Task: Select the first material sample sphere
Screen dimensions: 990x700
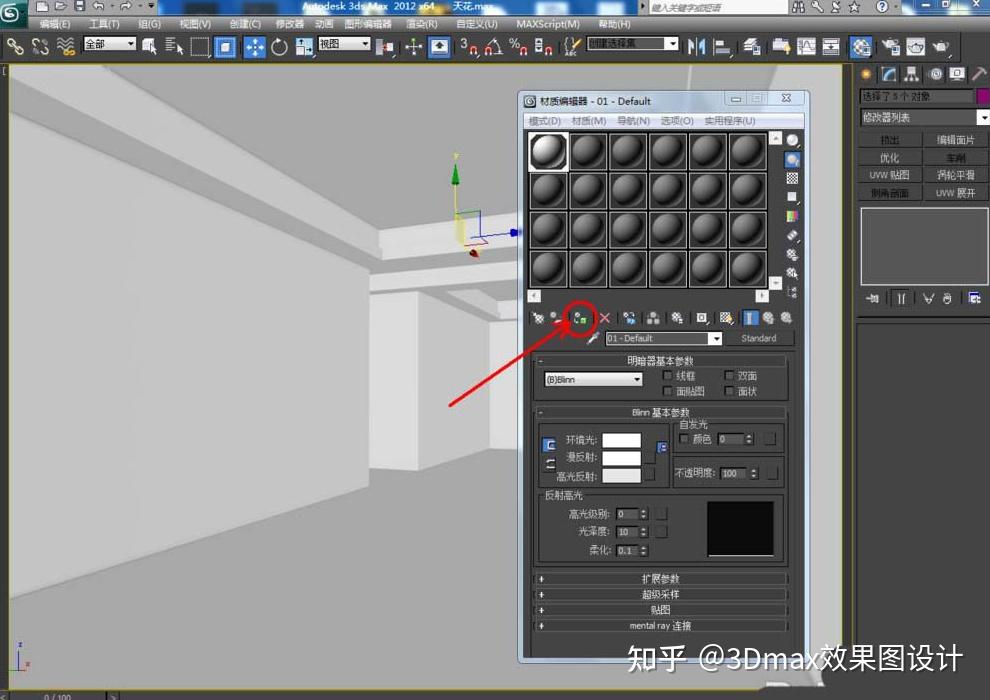Action: [x=548, y=150]
